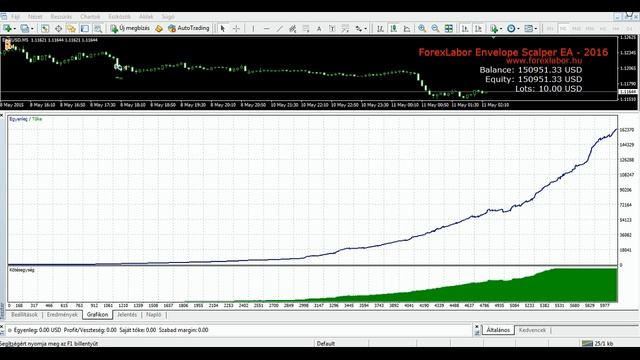640x360 pixels.
Task: Click the Új megbízás button
Action: click(x=130, y=28)
